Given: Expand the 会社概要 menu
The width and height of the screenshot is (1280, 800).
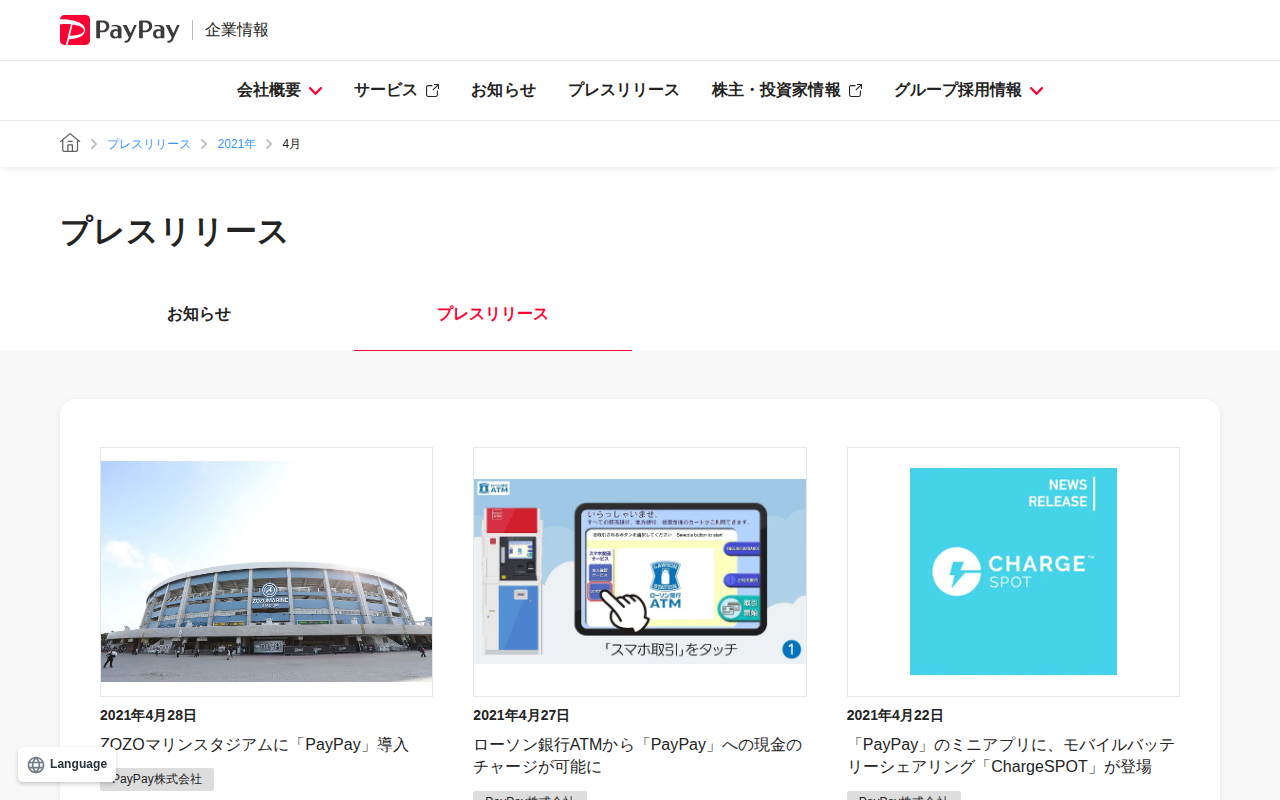Looking at the screenshot, I should pyautogui.click(x=279, y=90).
